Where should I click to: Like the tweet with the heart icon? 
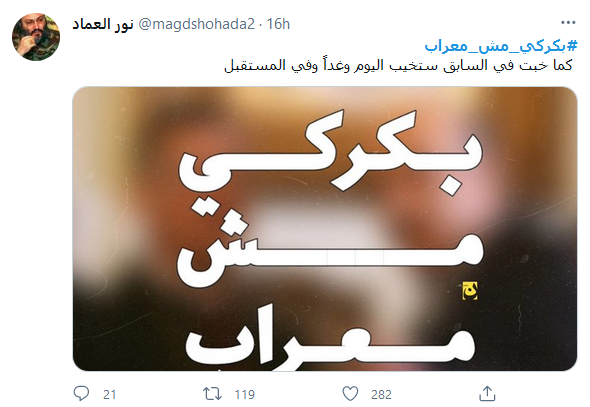coord(350,394)
